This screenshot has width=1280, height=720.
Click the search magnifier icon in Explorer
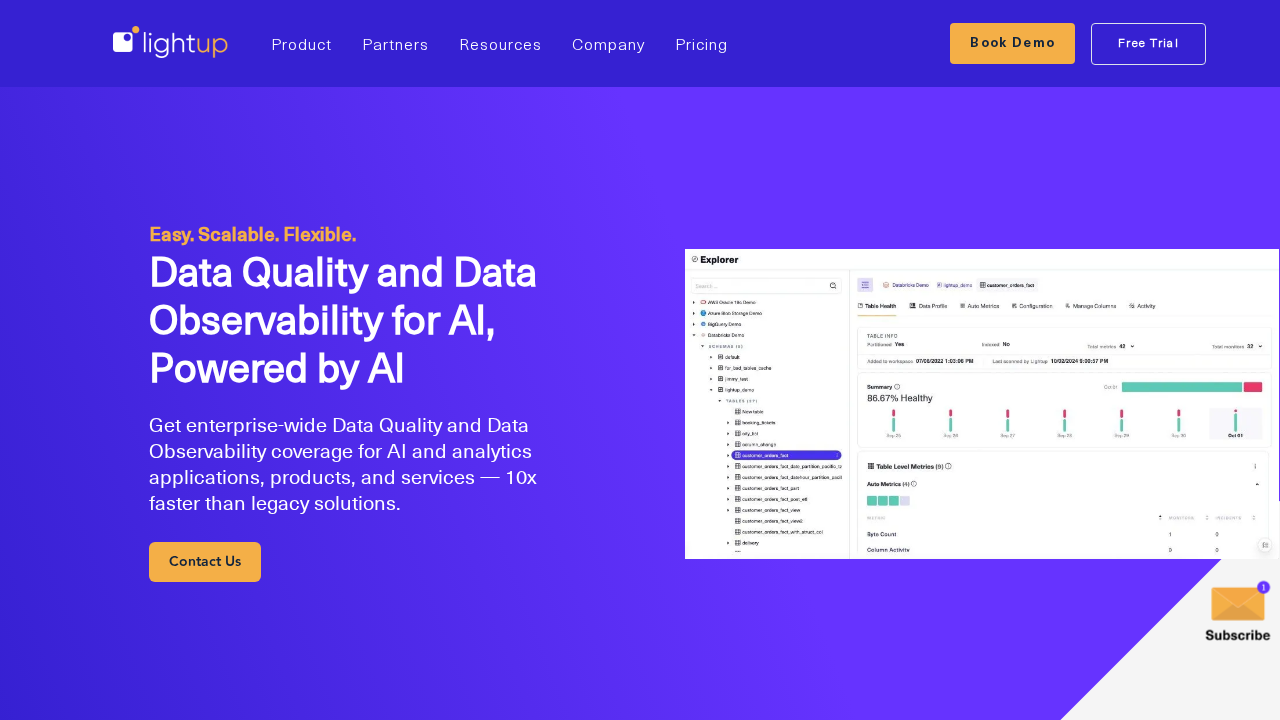[x=833, y=286]
